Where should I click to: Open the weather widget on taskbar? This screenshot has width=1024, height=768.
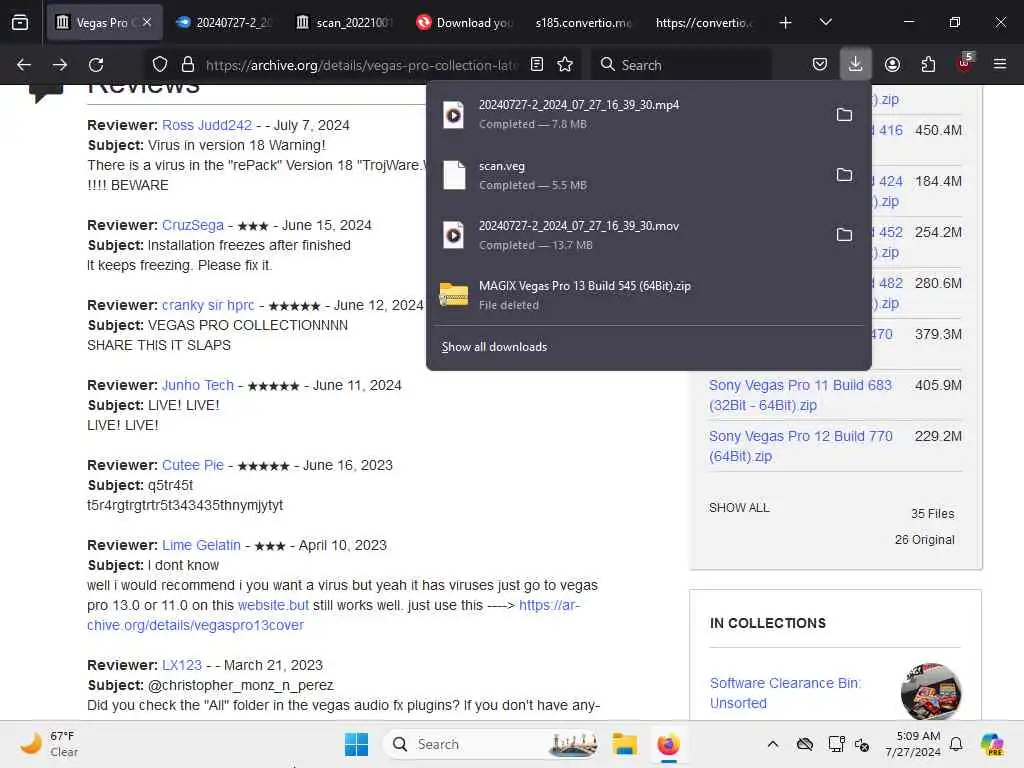point(49,744)
